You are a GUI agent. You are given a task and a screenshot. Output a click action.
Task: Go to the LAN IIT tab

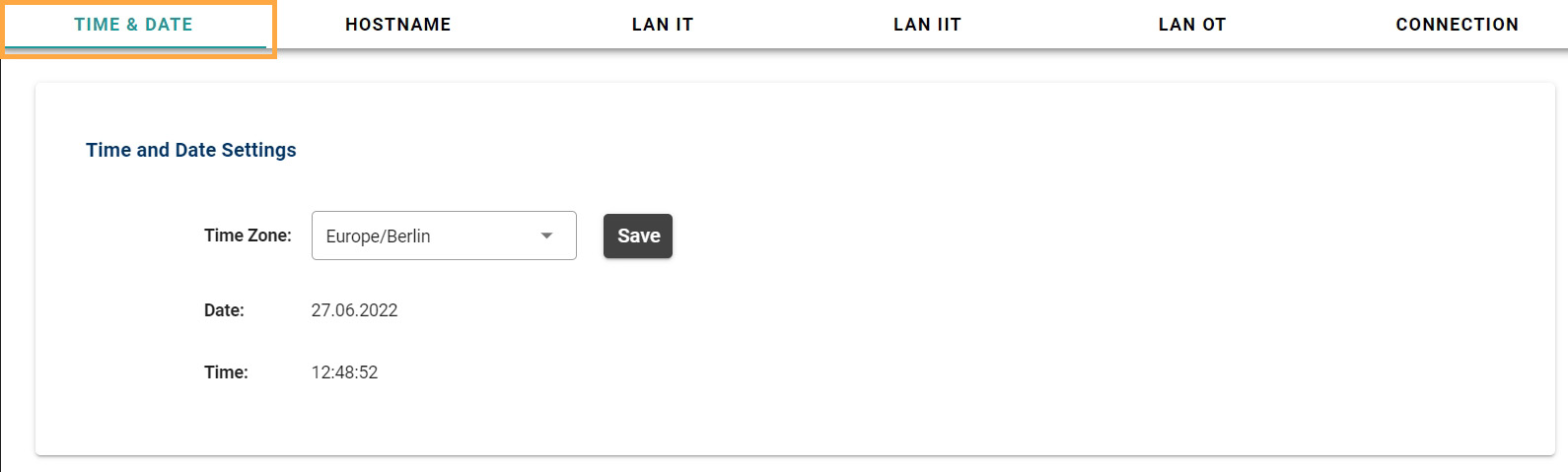pyautogui.click(x=927, y=25)
